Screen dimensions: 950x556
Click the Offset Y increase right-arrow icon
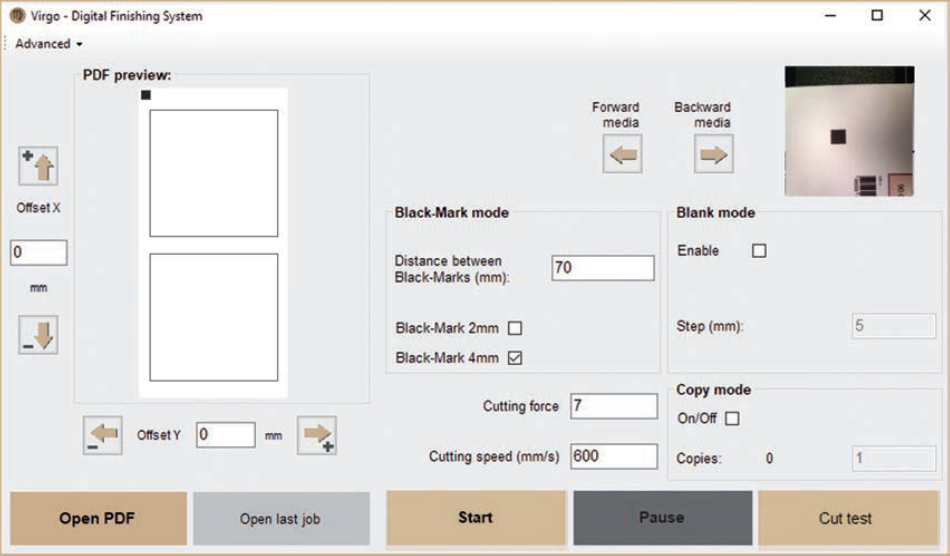[317, 435]
